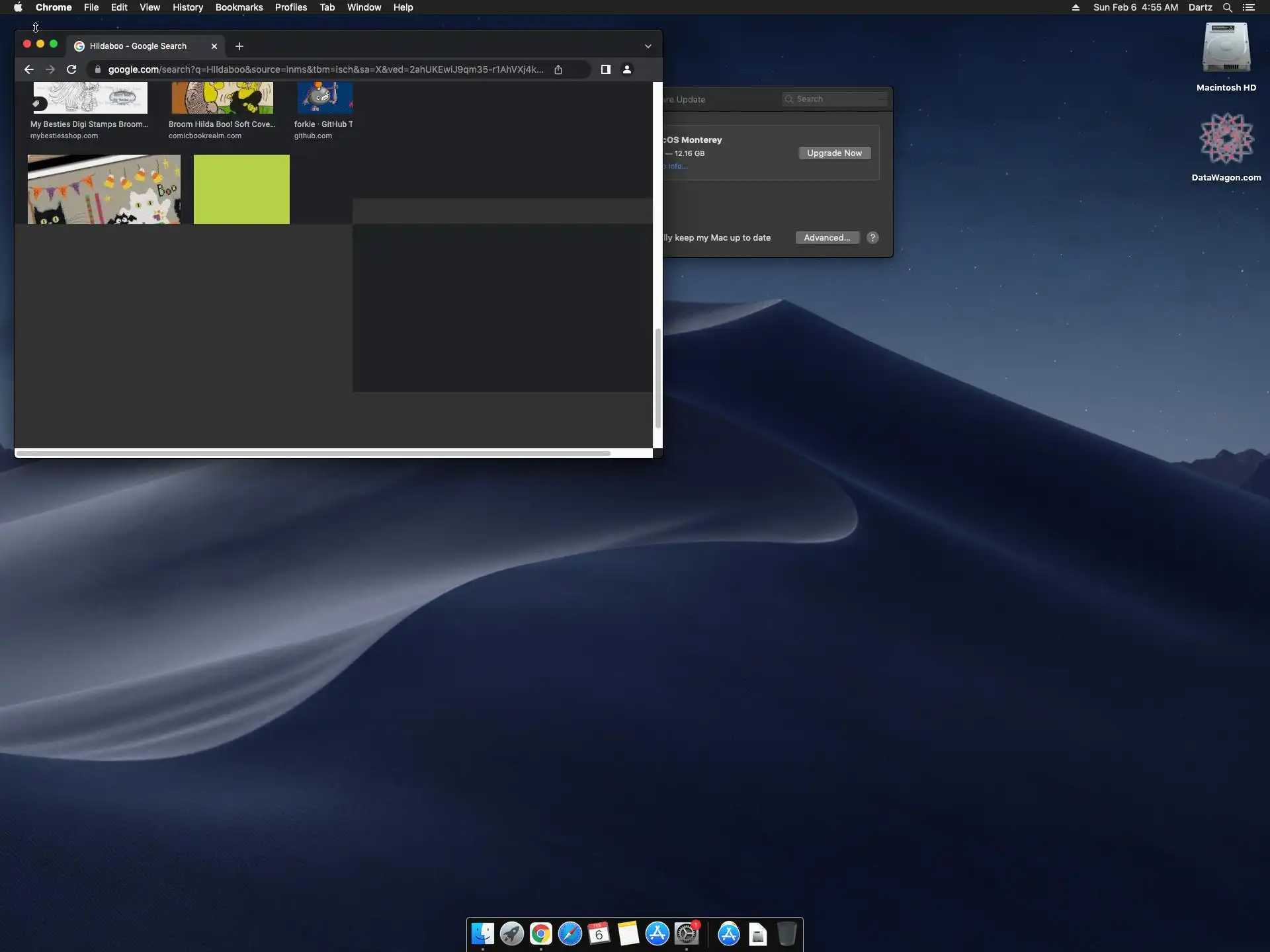The image size is (1270, 952).
Task: Click the lime green image thumbnail
Action: tap(241, 189)
